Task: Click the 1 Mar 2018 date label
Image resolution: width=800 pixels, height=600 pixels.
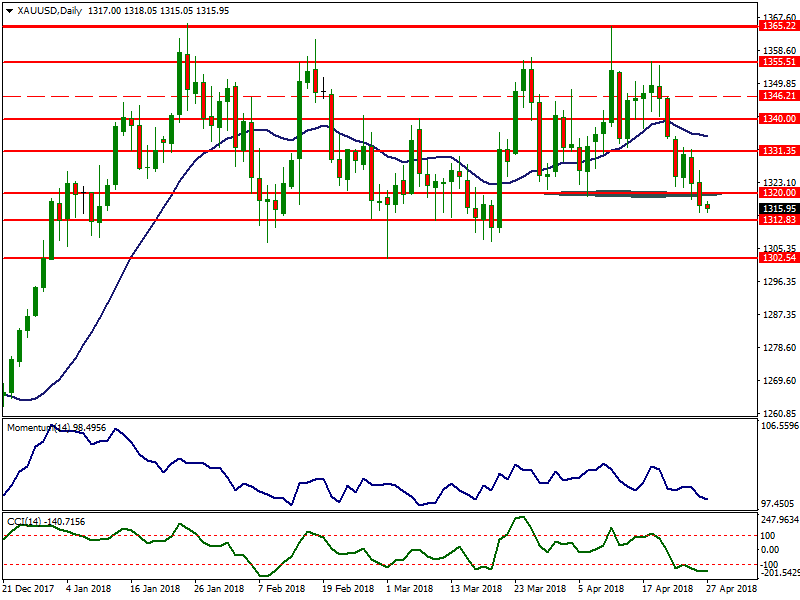Action: (x=408, y=590)
